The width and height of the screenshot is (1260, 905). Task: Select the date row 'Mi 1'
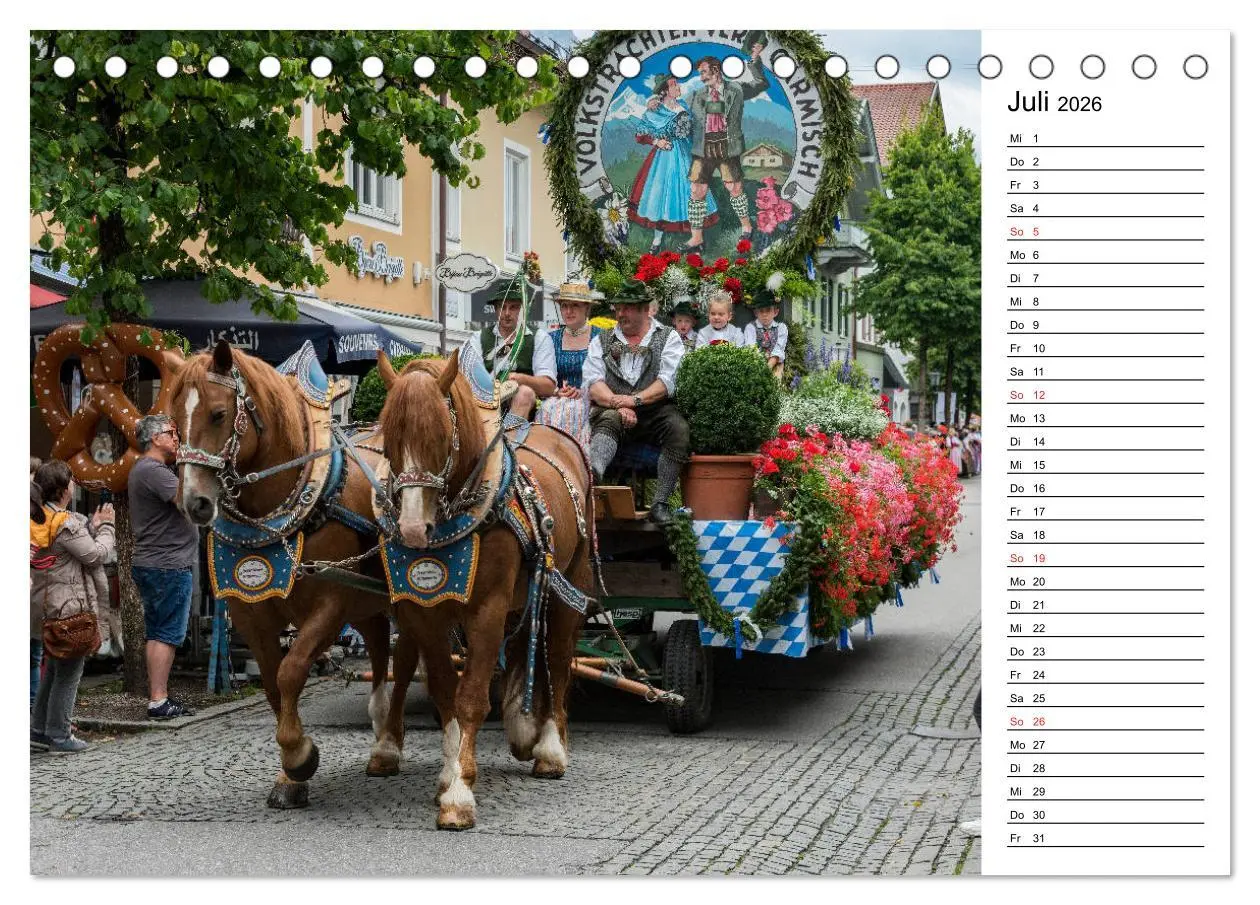(1105, 138)
